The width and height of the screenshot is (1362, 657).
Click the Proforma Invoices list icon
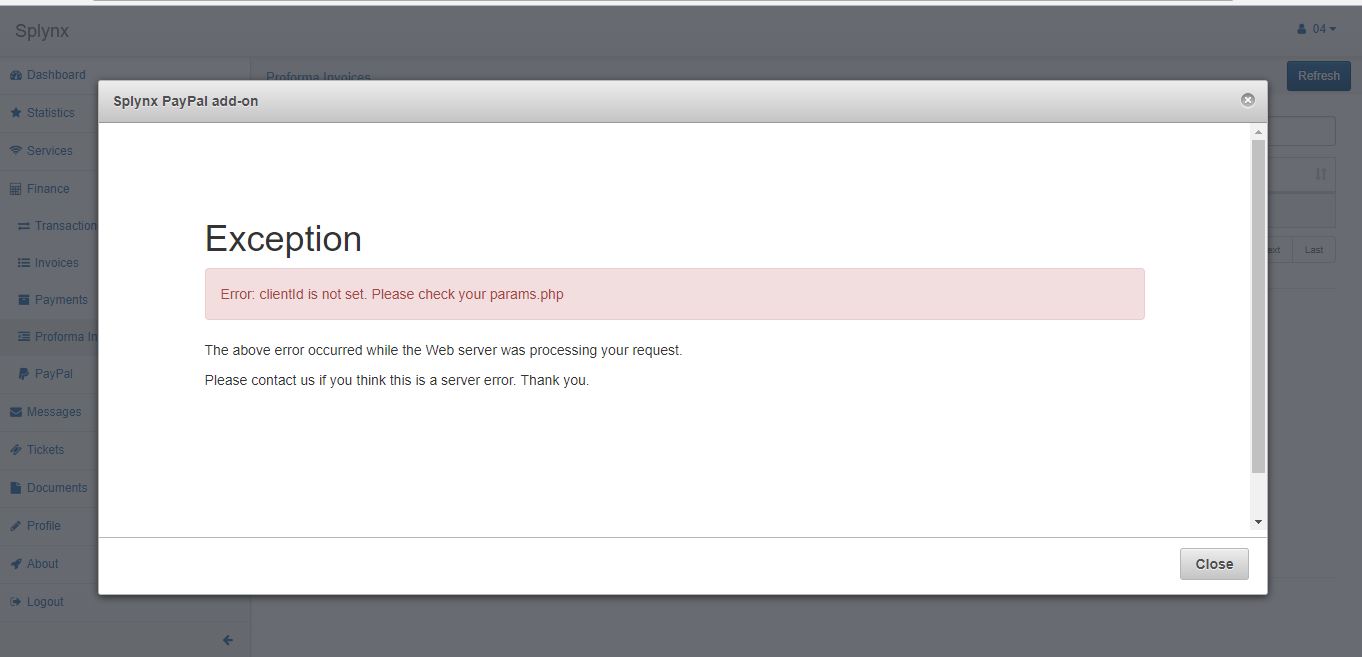(24, 337)
